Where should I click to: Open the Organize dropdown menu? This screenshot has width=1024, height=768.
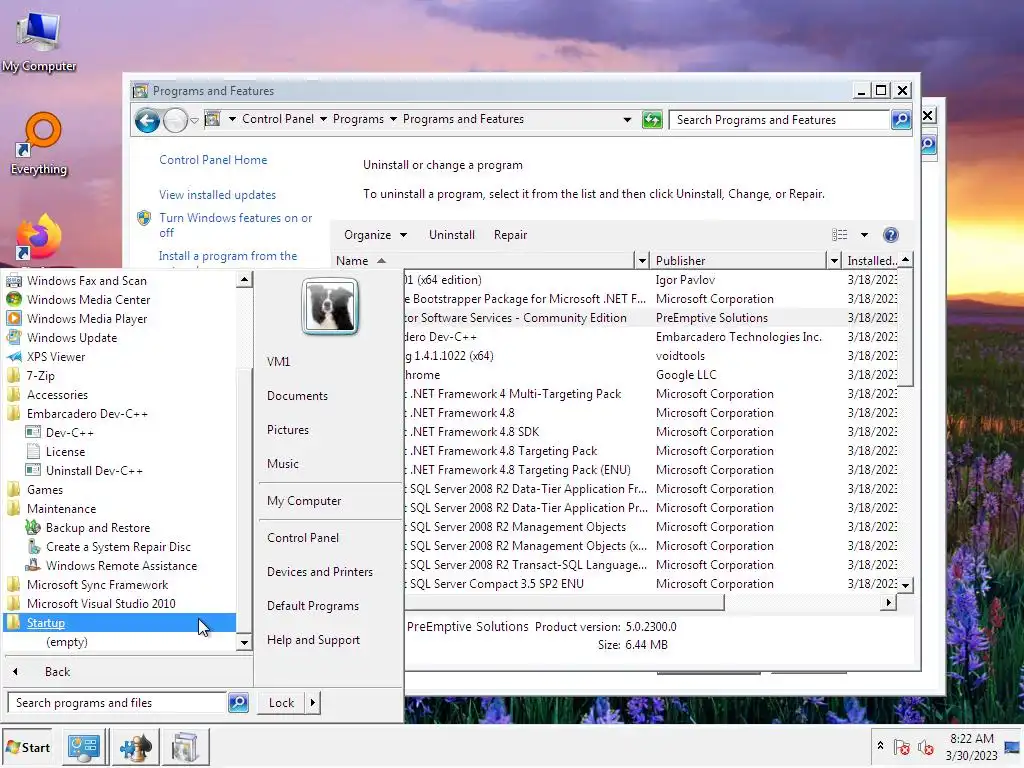point(376,235)
